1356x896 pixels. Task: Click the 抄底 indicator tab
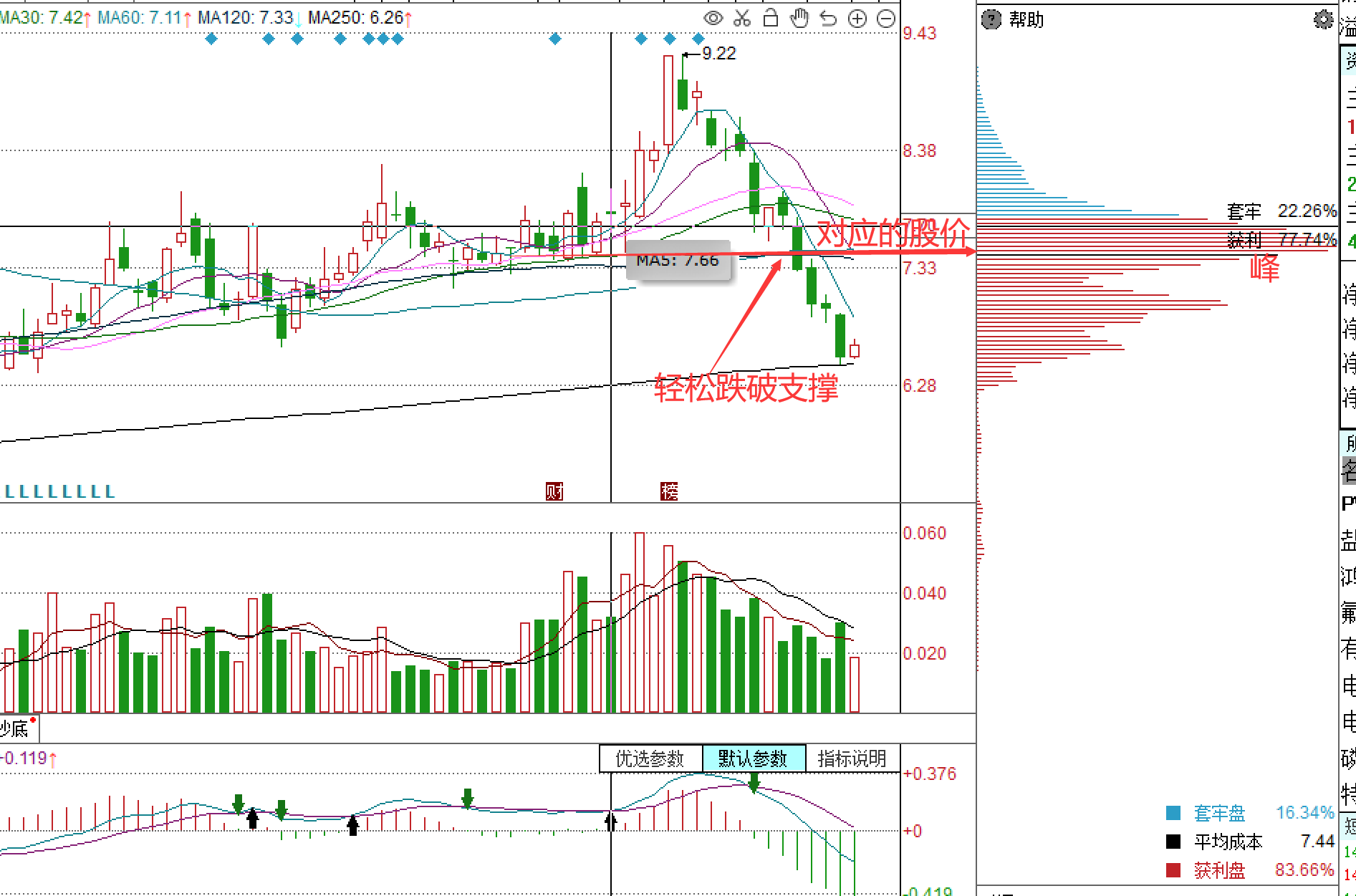pos(16,729)
